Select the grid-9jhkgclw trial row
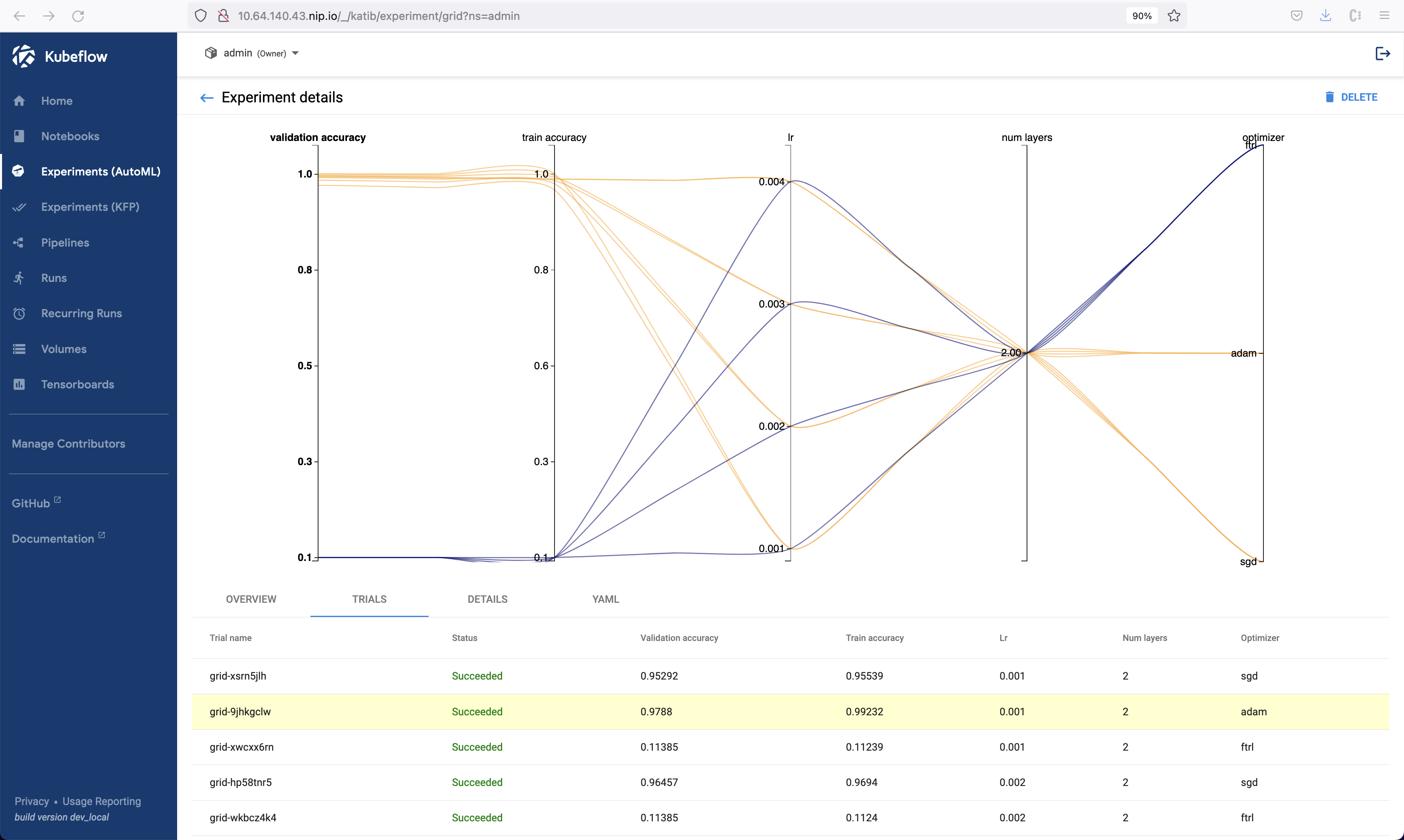The width and height of the screenshot is (1404, 840). click(240, 712)
